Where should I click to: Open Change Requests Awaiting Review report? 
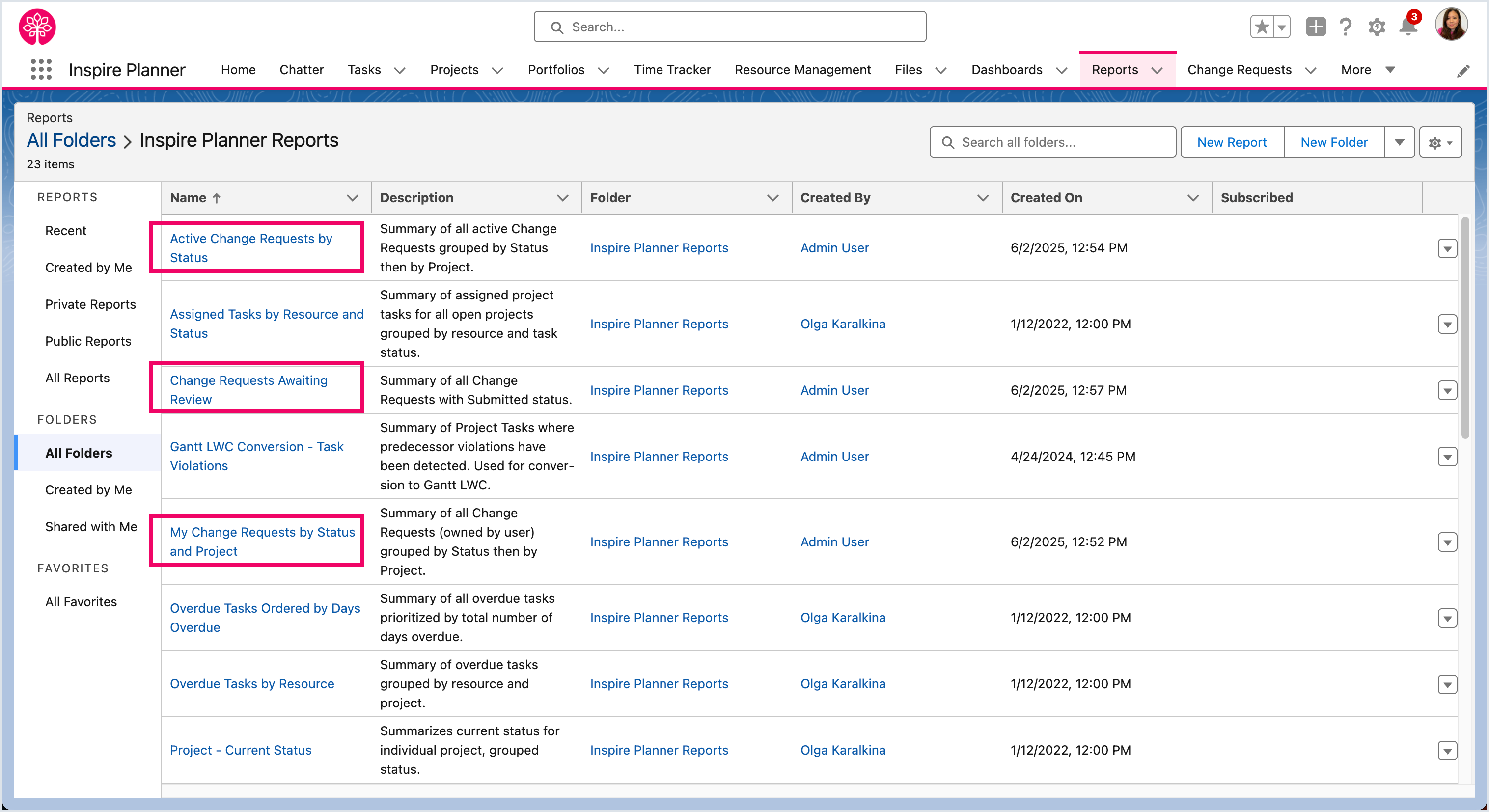coord(248,389)
